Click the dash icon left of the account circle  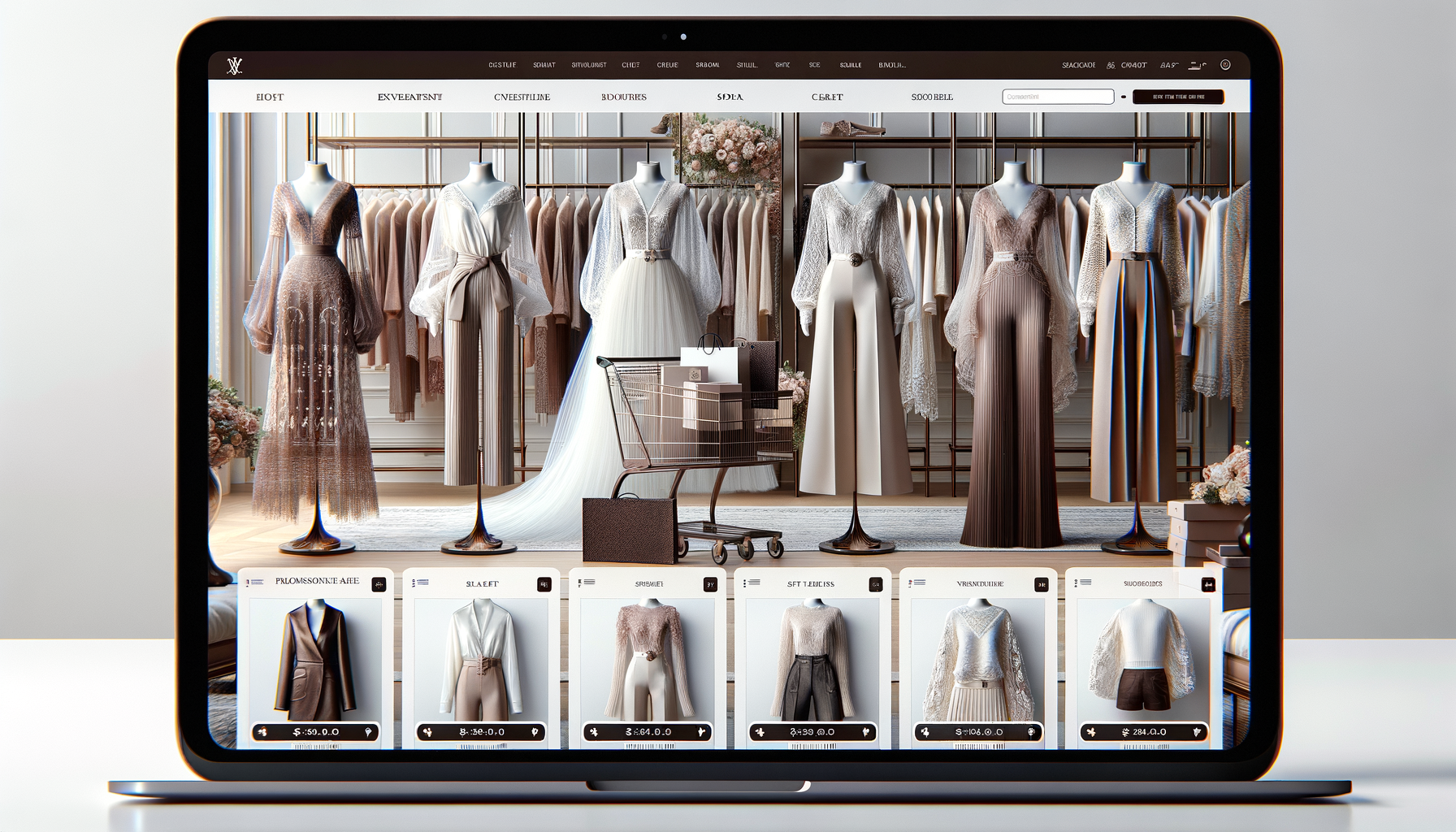click(1198, 65)
